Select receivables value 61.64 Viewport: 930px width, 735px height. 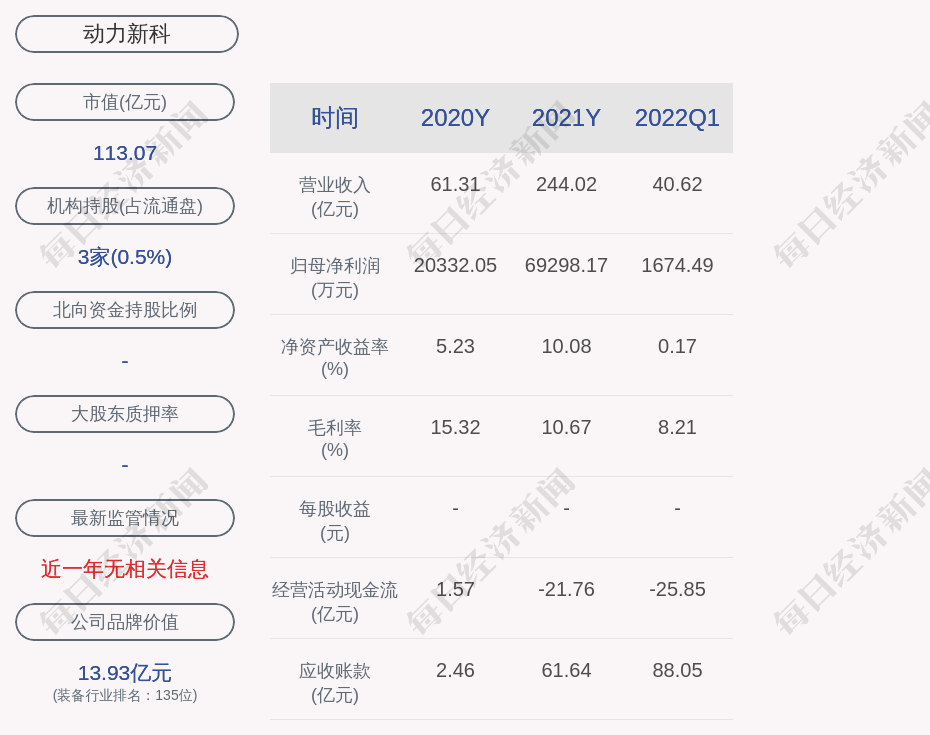[x=566, y=670]
